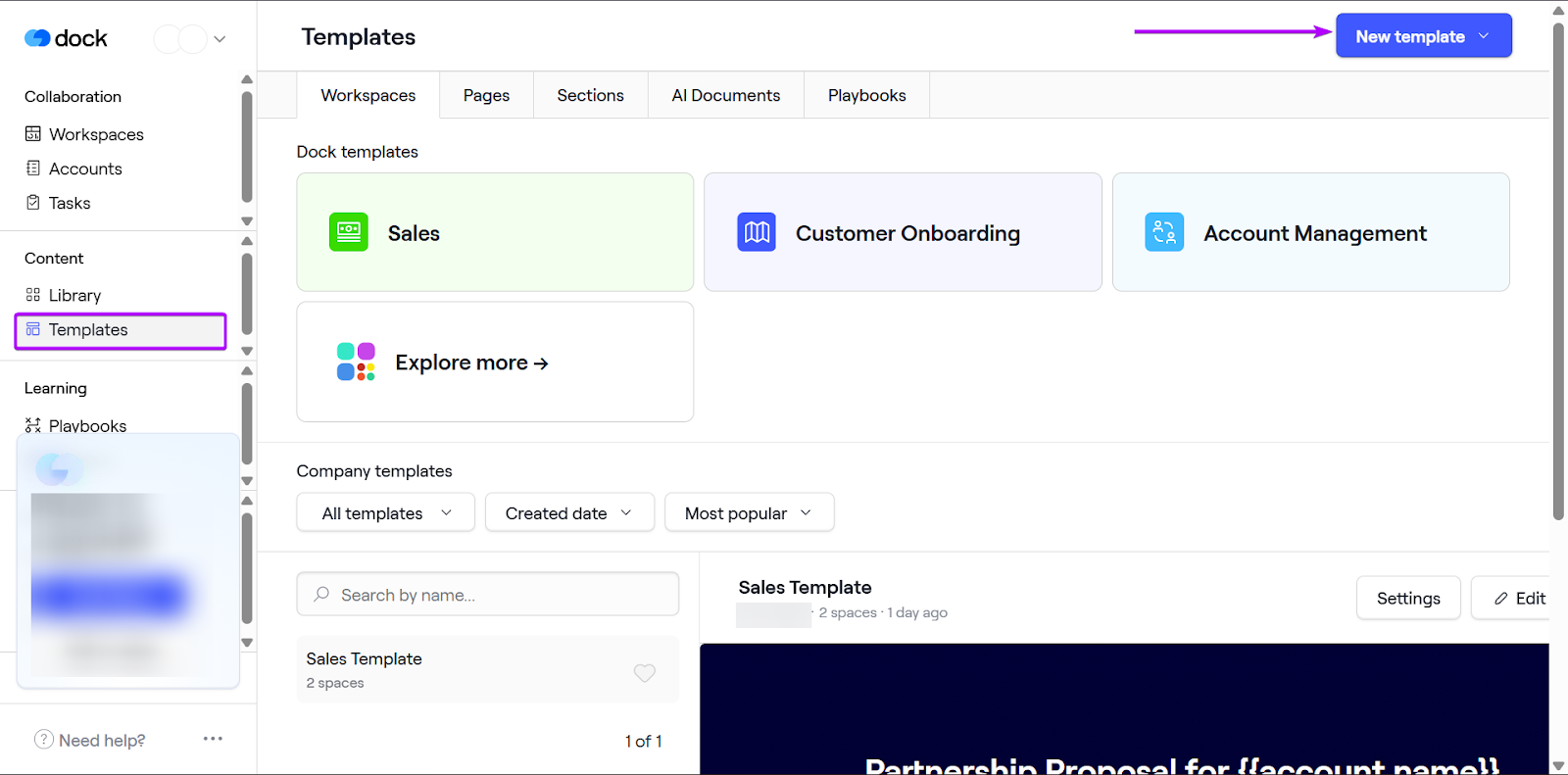Click the Tasks clipboard icon
The width and height of the screenshot is (1568, 775).
point(33,203)
